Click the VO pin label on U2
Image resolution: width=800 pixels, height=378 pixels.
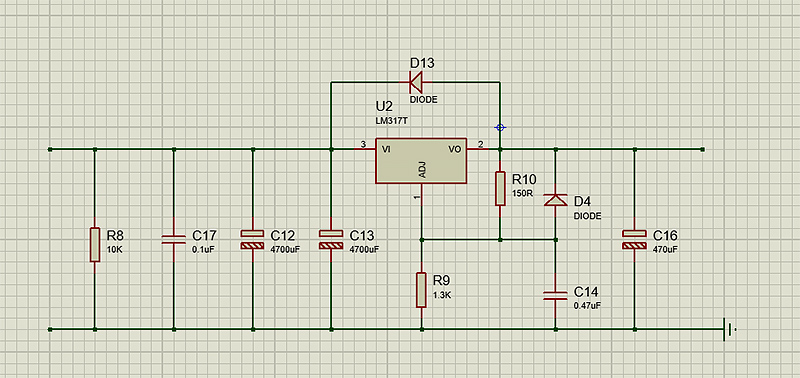(454, 149)
